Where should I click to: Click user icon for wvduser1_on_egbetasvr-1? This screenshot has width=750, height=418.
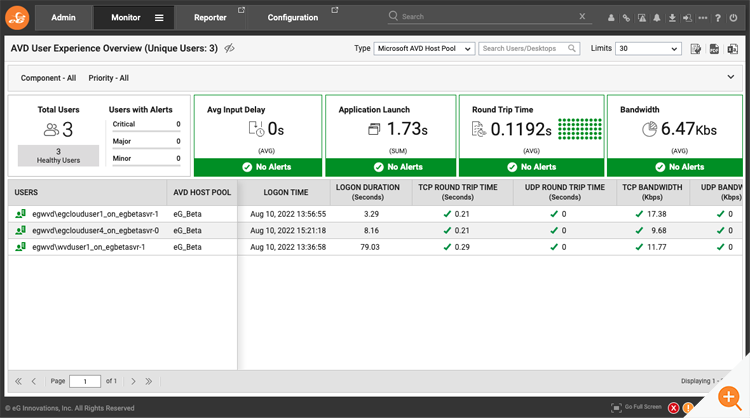coord(21,247)
